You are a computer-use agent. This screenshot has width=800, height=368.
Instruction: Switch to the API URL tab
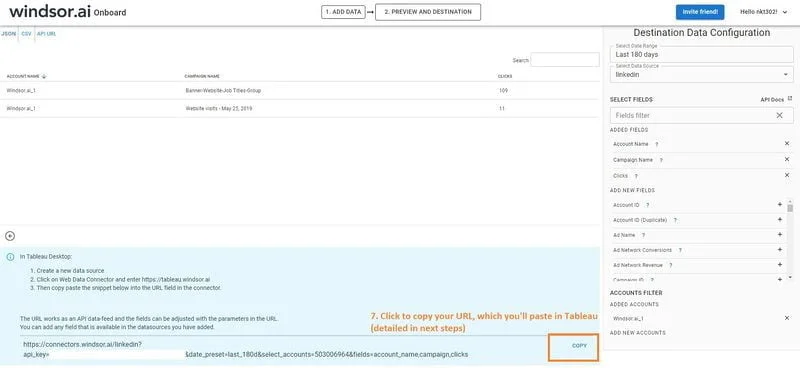tap(46, 34)
